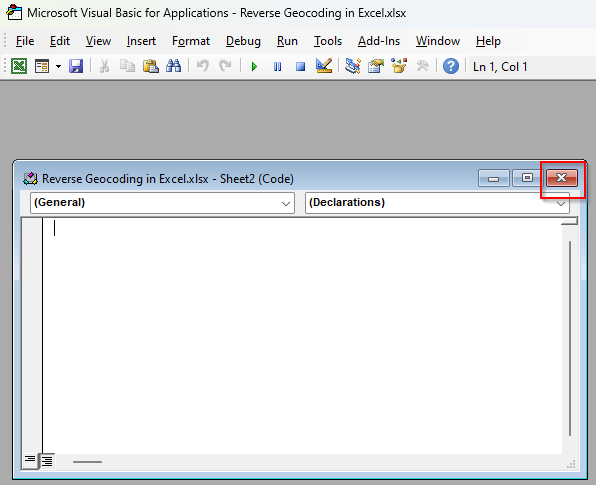The width and height of the screenshot is (596, 485).
Task: Click the Toolbox wrench icon
Action: click(422, 67)
